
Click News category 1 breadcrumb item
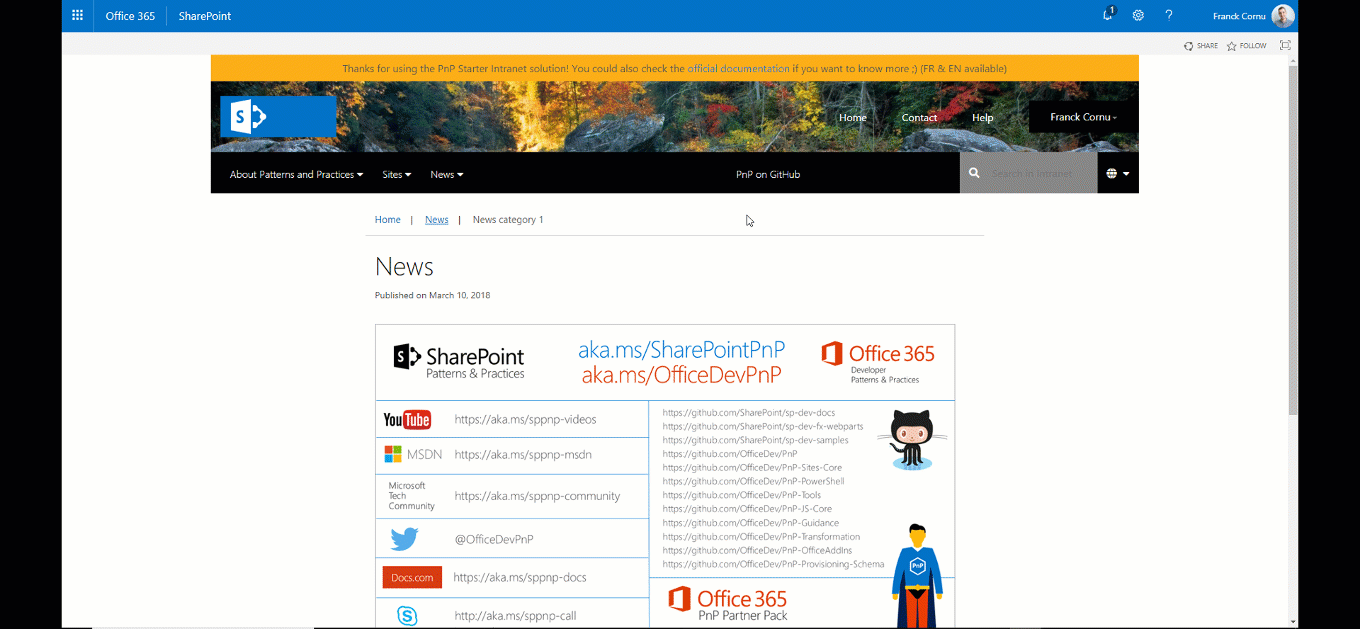click(508, 220)
